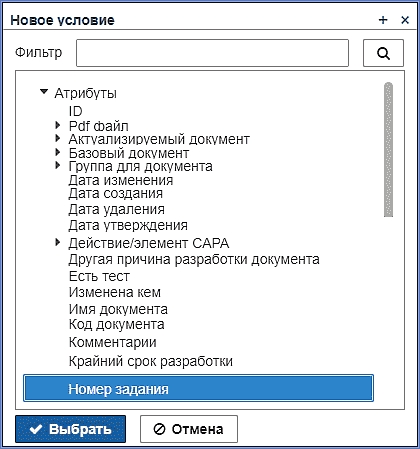Click the vertical scrollbar thumb
The image size is (420, 449).
pyautogui.click(x=388, y=150)
